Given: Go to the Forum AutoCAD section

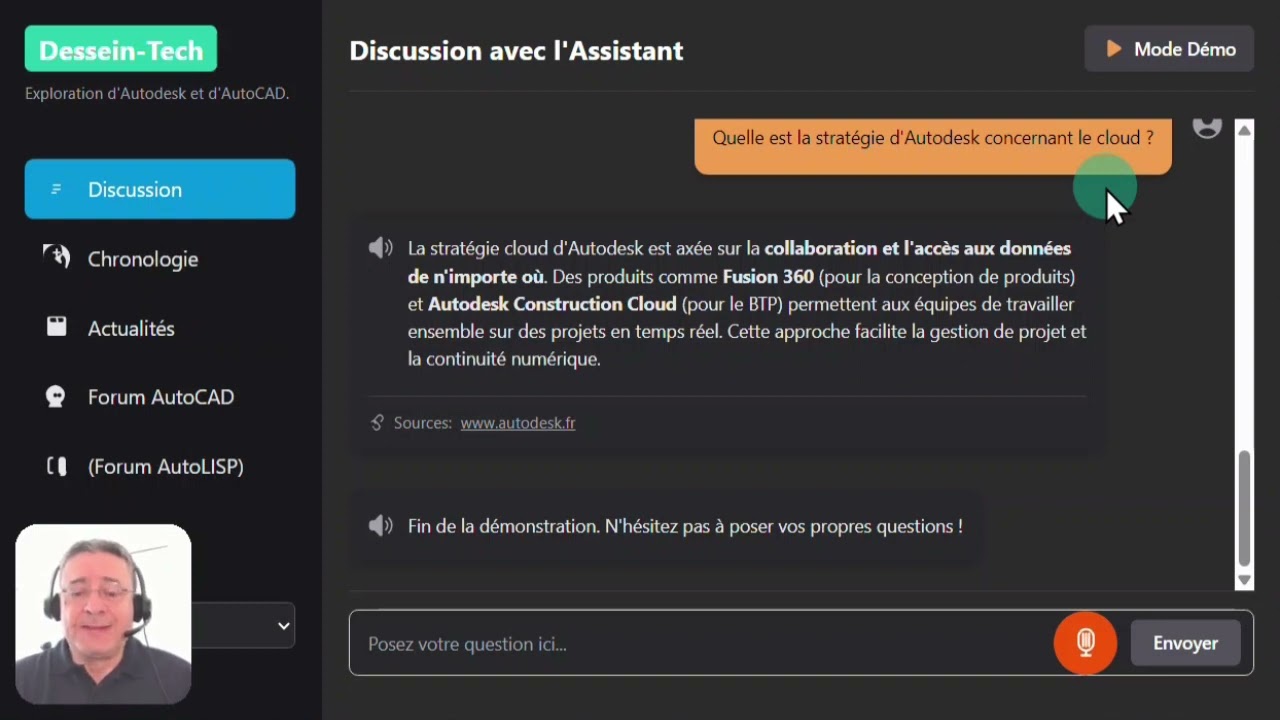Looking at the screenshot, I should (x=161, y=397).
